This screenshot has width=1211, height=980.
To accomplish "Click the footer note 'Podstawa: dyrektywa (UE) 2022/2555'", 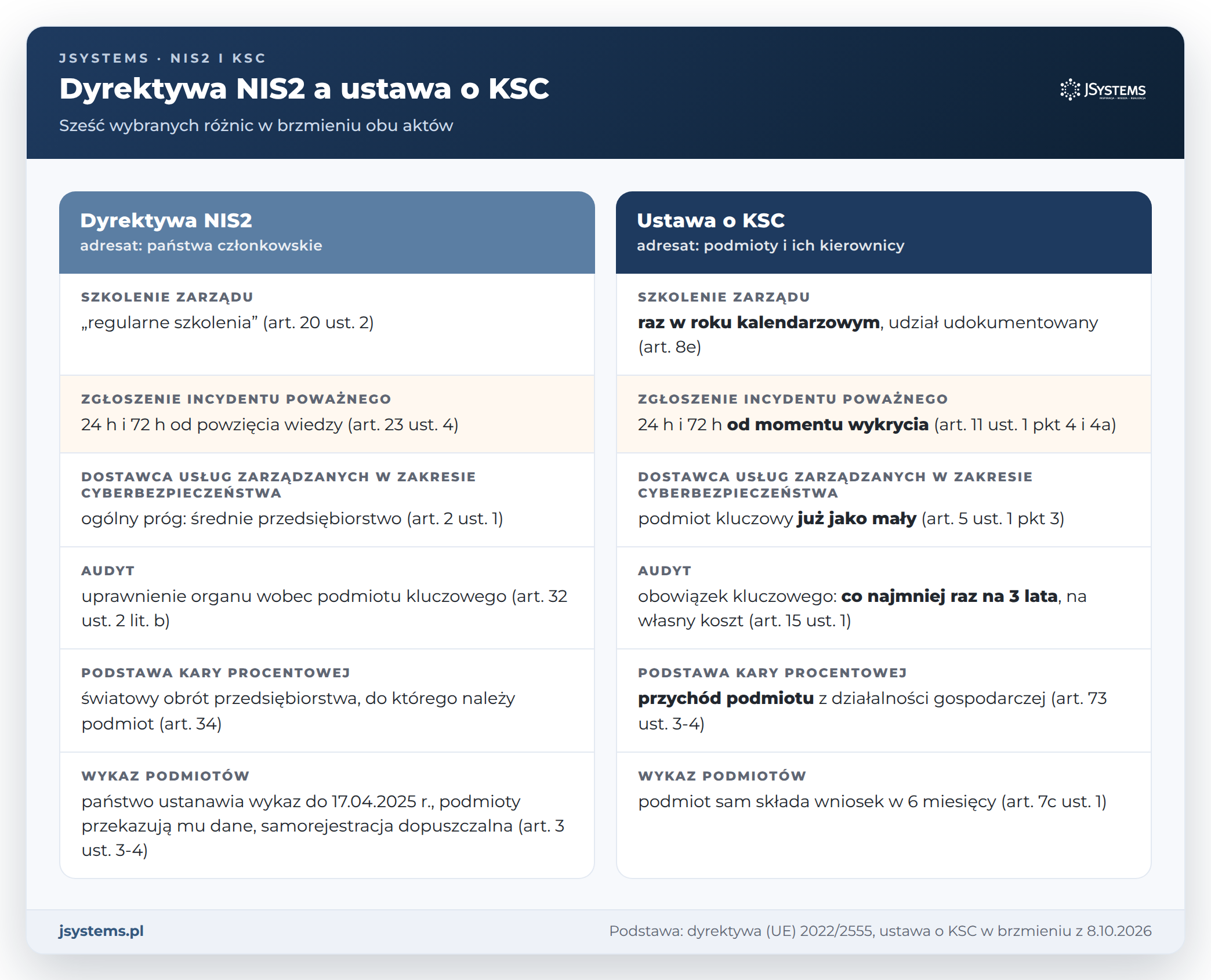I will coord(741,931).
